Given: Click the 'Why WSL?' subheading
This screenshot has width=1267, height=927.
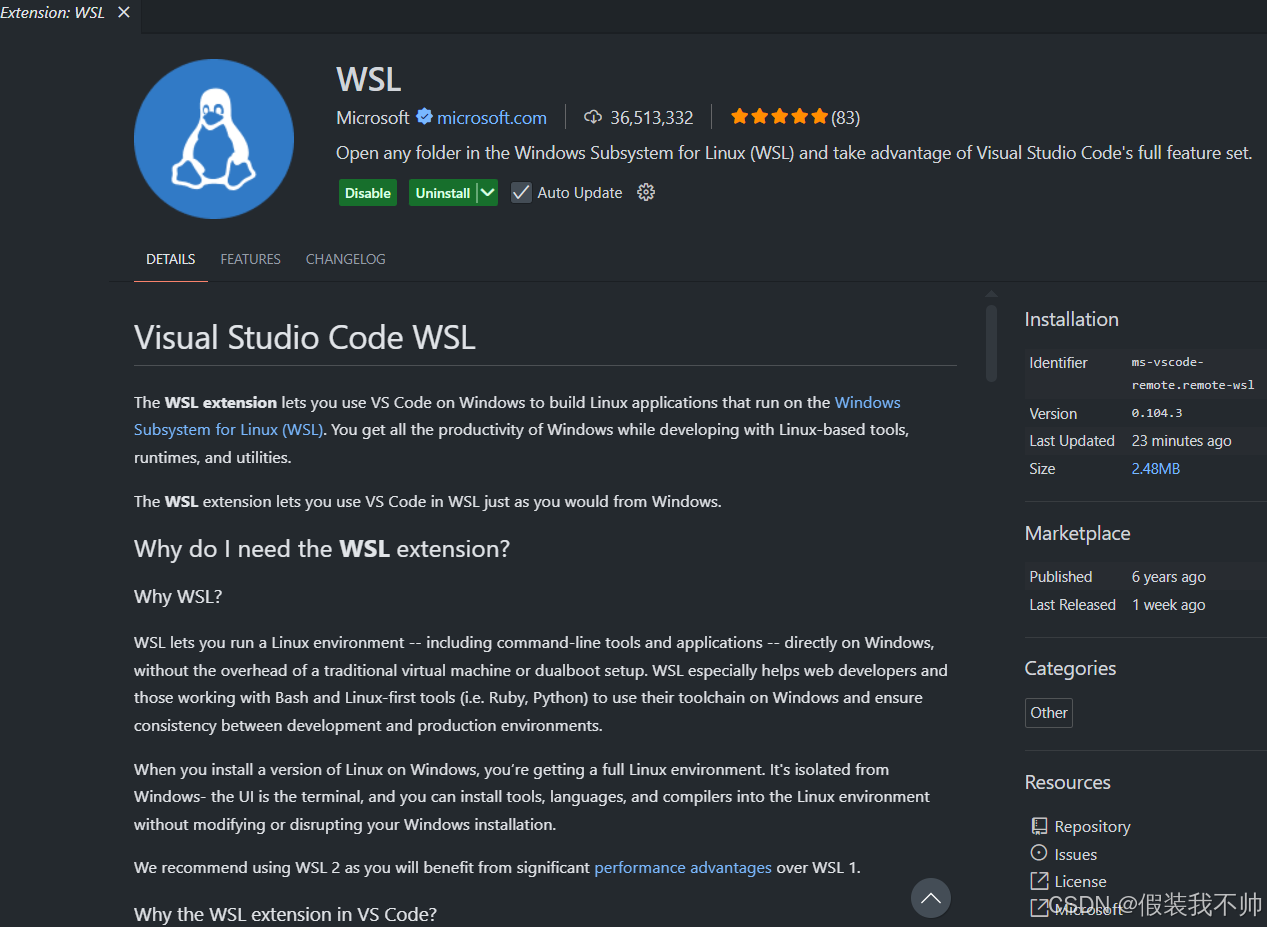Looking at the screenshot, I should [178, 596].
